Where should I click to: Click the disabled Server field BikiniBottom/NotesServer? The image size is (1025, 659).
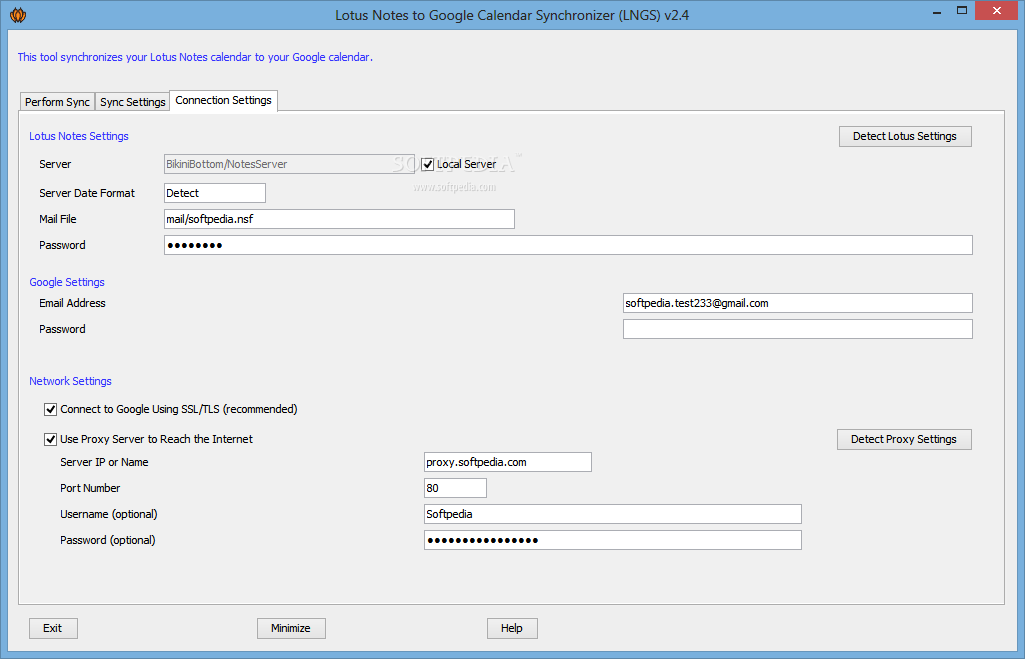tap(289, 164)
